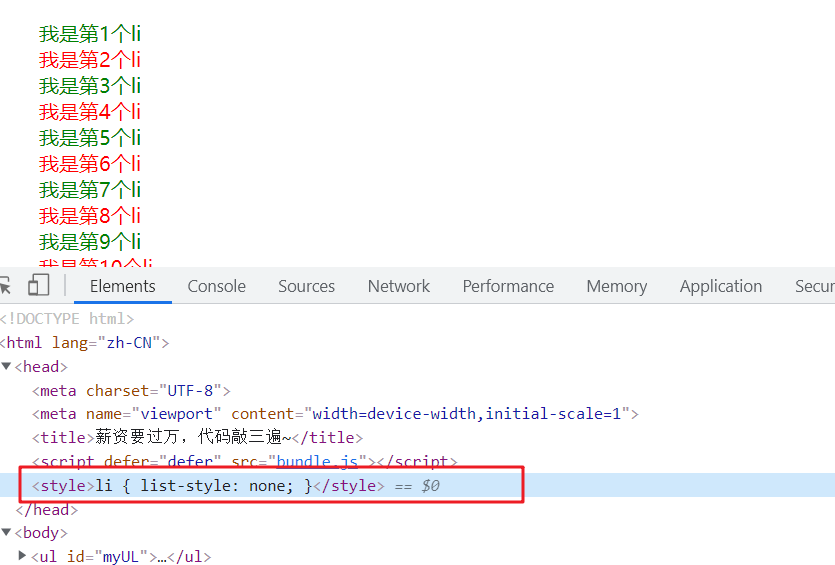Image resolution: width=835 pixels, height=565 pixels.
Task: Open the Console tab
Action: 216,286
